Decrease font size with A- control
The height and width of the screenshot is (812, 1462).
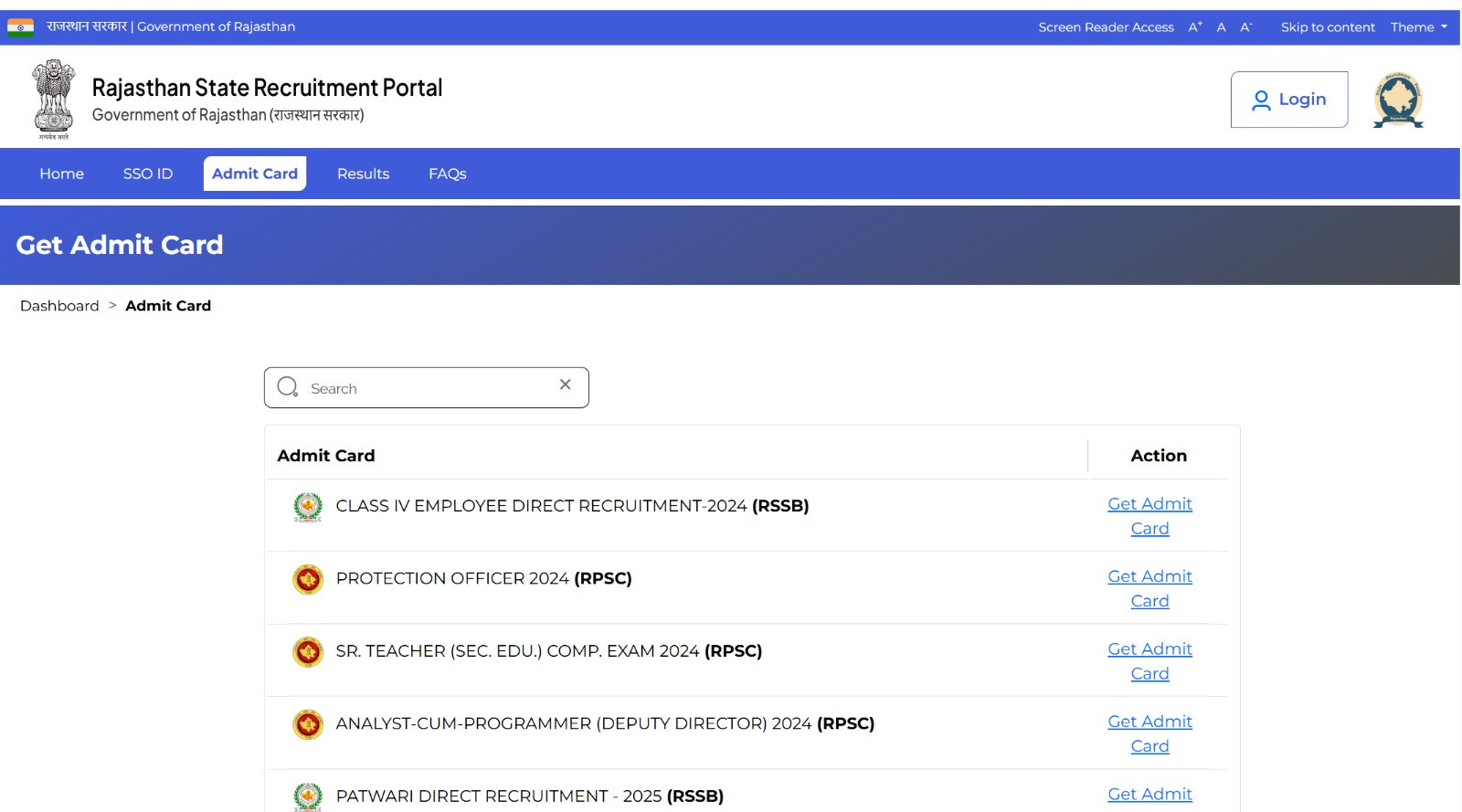[x=1246, y=27]
